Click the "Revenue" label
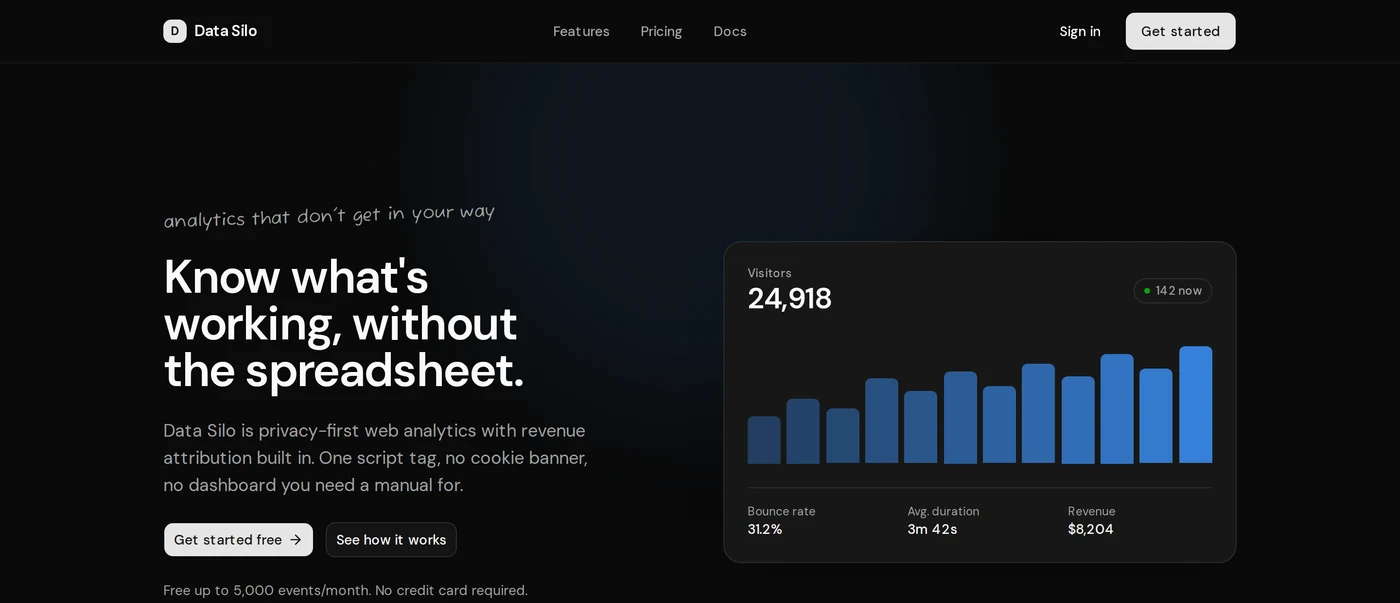1400x603 pixels. (x=1092, y=511)
